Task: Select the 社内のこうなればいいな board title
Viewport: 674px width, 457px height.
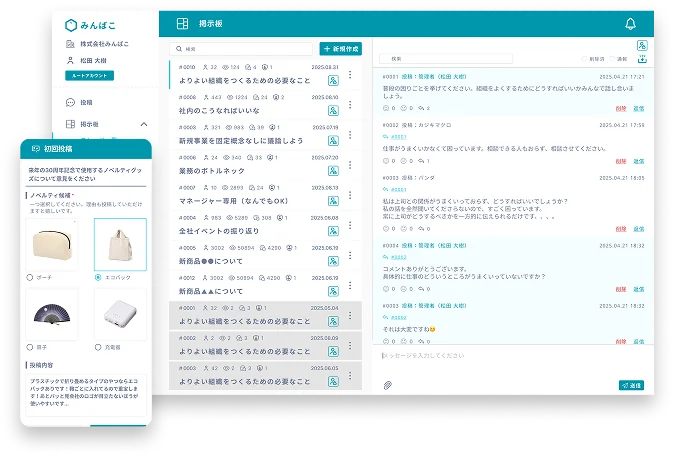Action: click(x=219, y=111)
